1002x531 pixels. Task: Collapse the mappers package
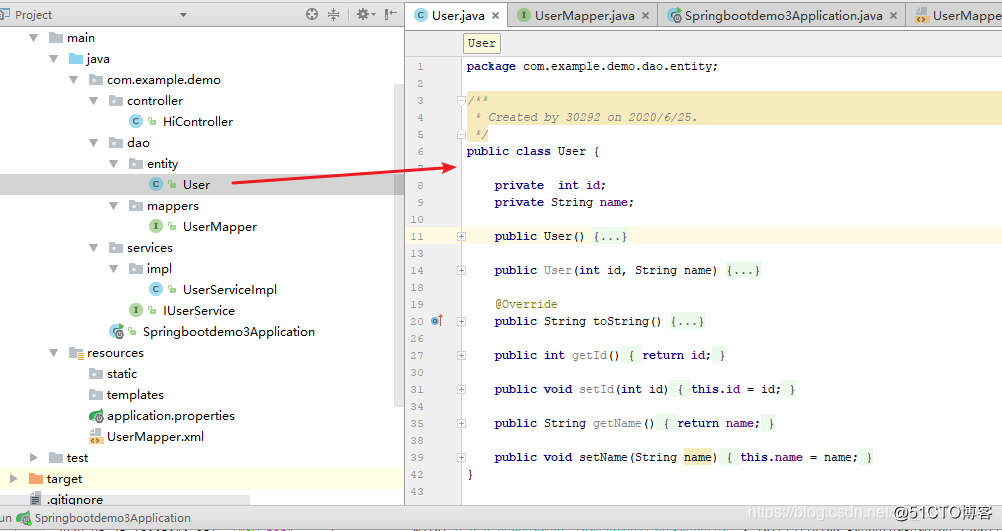tap(113, 206)
